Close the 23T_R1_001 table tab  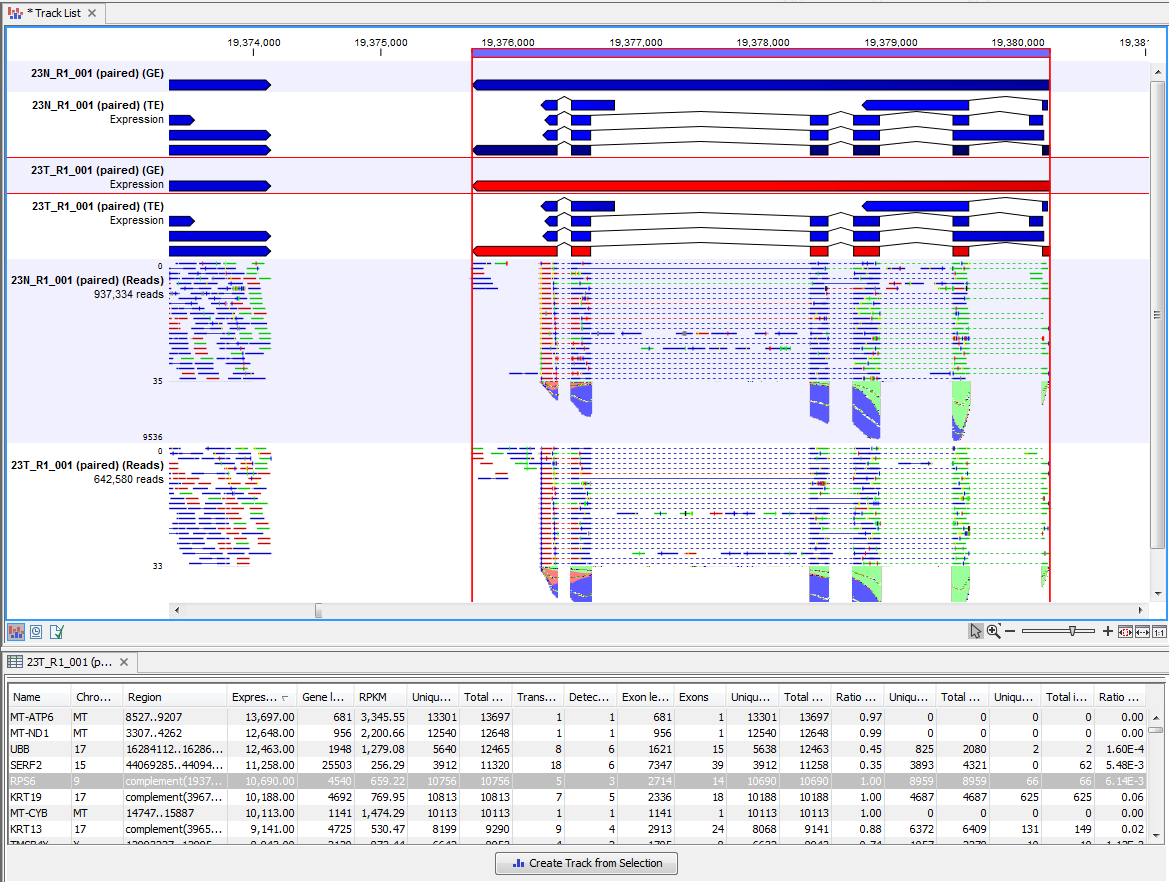(124, 661)
